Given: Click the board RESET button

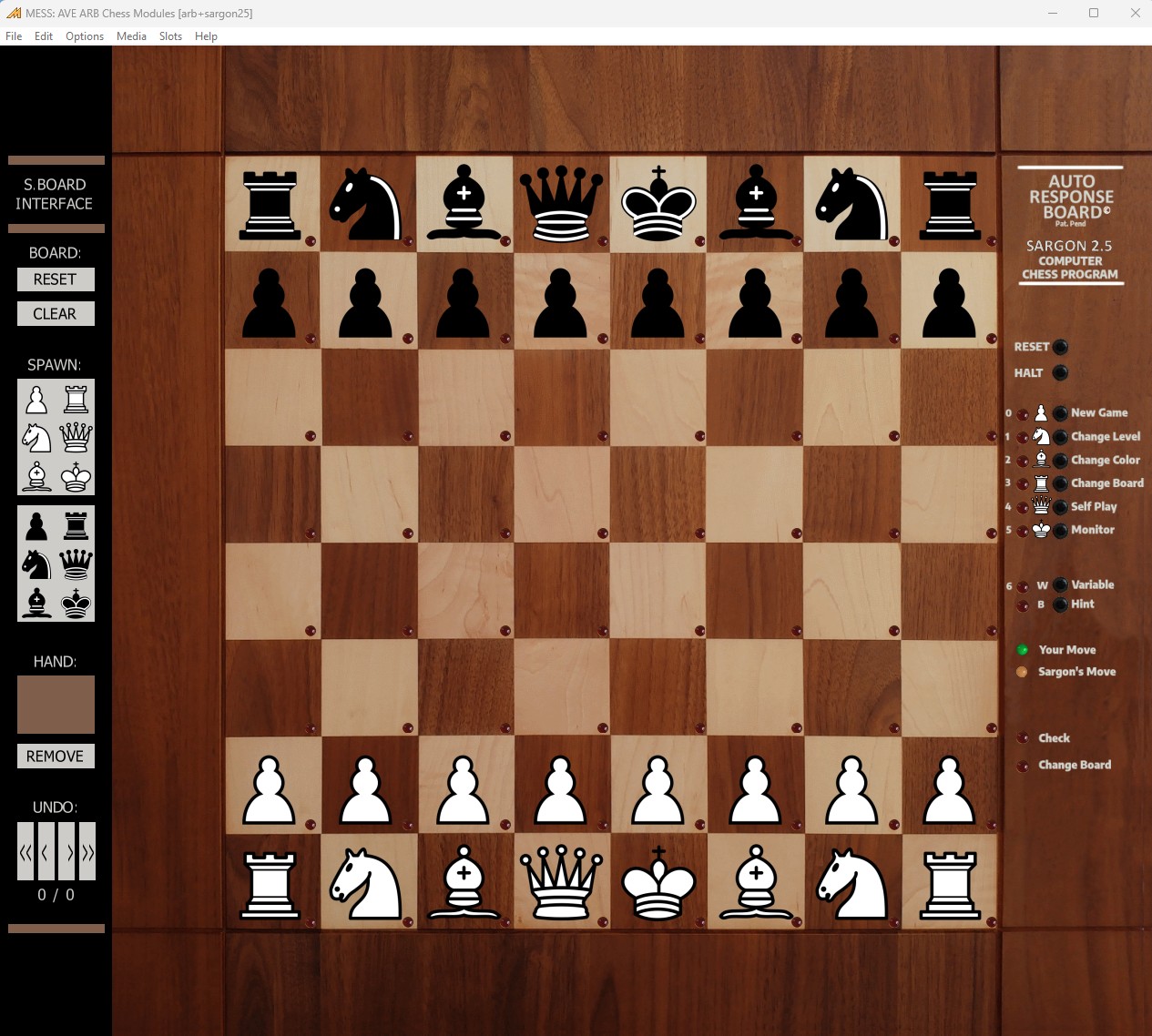Looking at the screenshot, I should [56, 279].
